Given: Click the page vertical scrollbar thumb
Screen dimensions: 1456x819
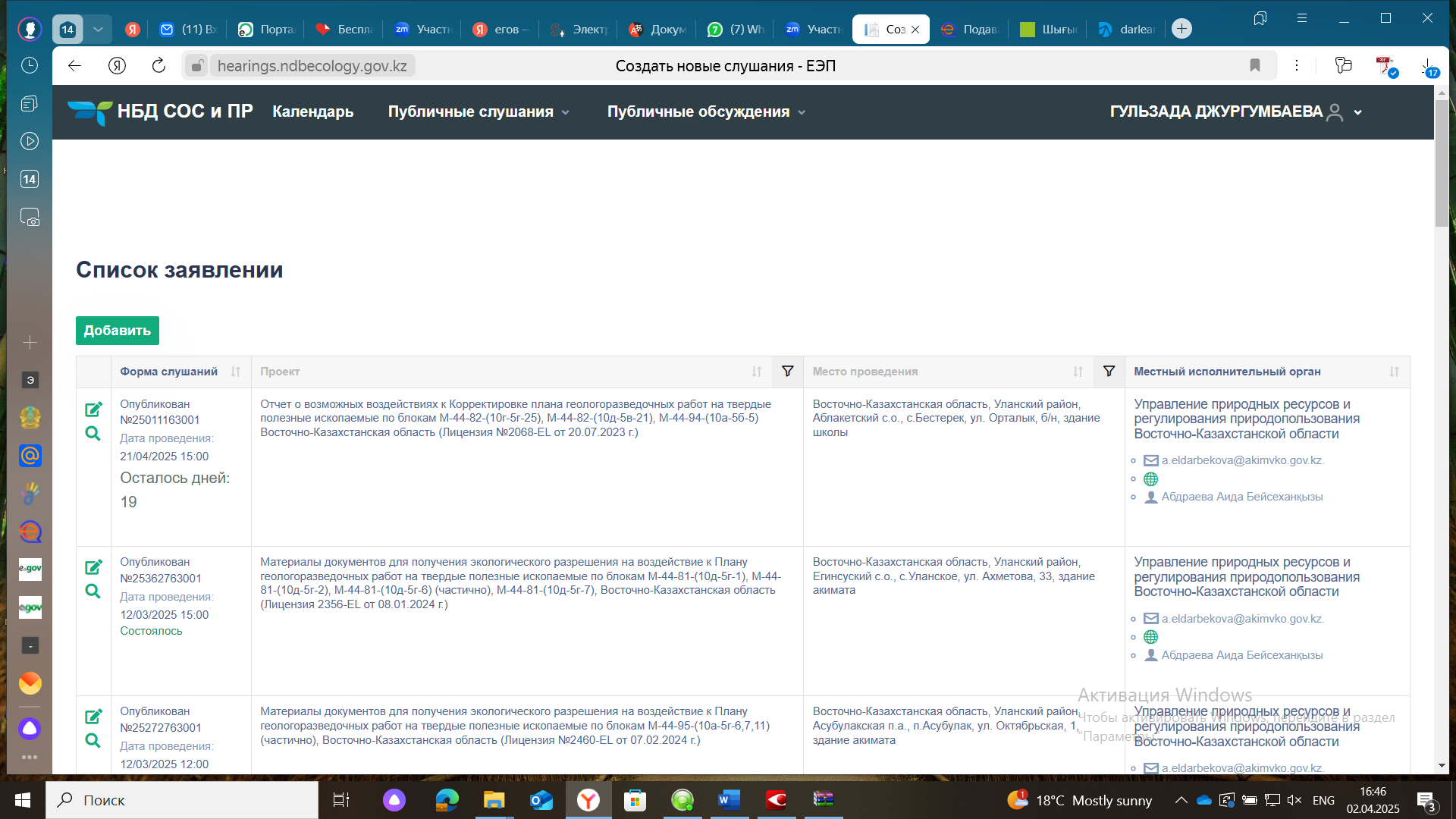Looking at the screenshot, I should click(x=1441, y=163).
